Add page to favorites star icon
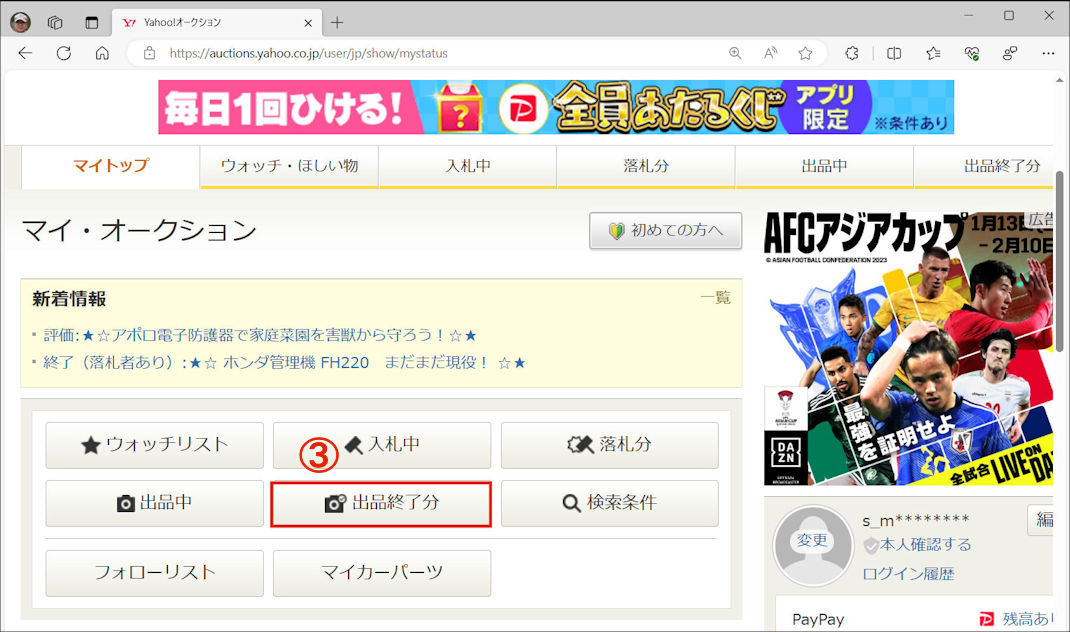The height and width of the screenshot is (632, 1070). (x=805, y=53)
